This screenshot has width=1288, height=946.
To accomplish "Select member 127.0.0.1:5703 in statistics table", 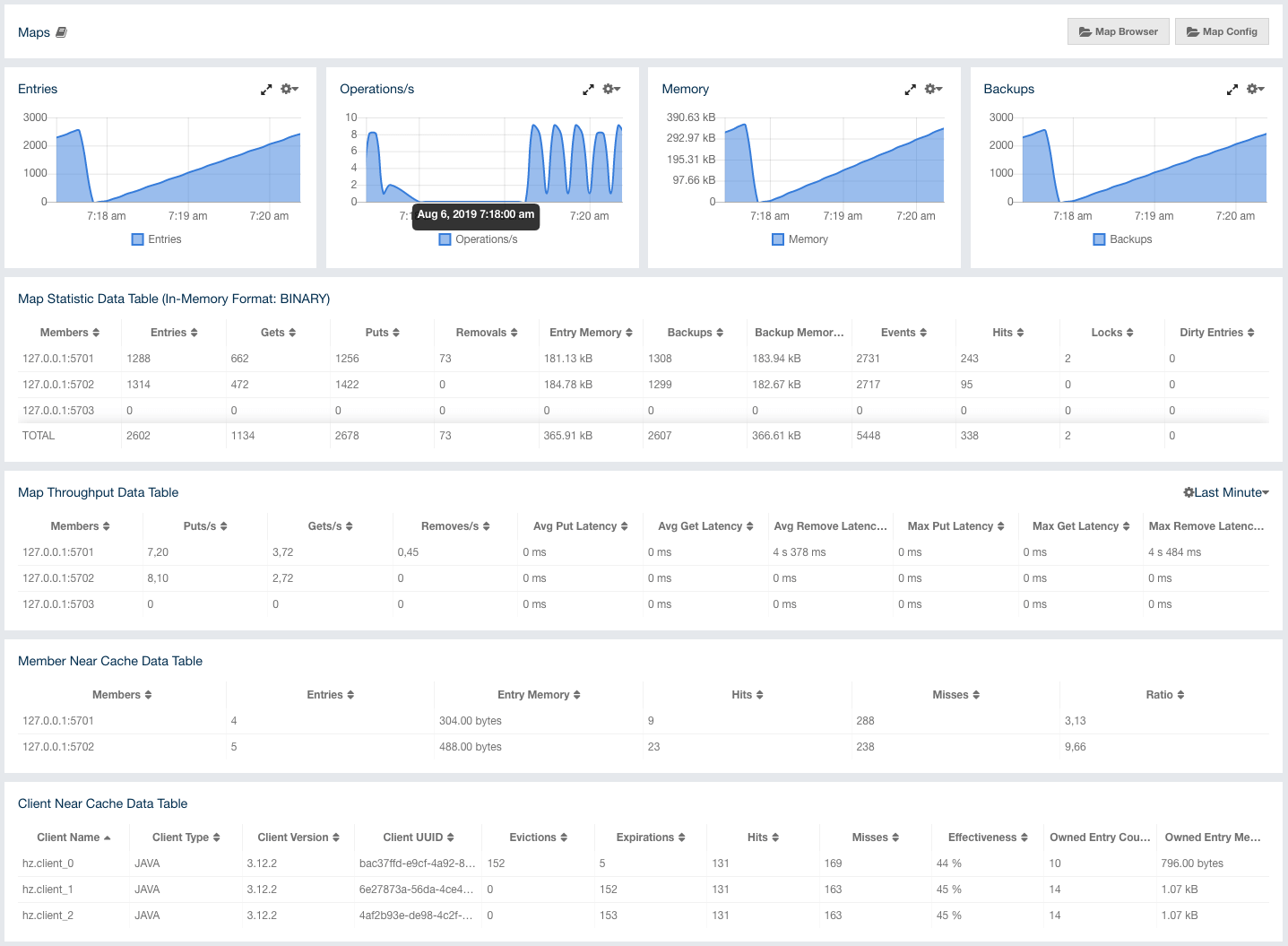I will click(x=58, y=411).
